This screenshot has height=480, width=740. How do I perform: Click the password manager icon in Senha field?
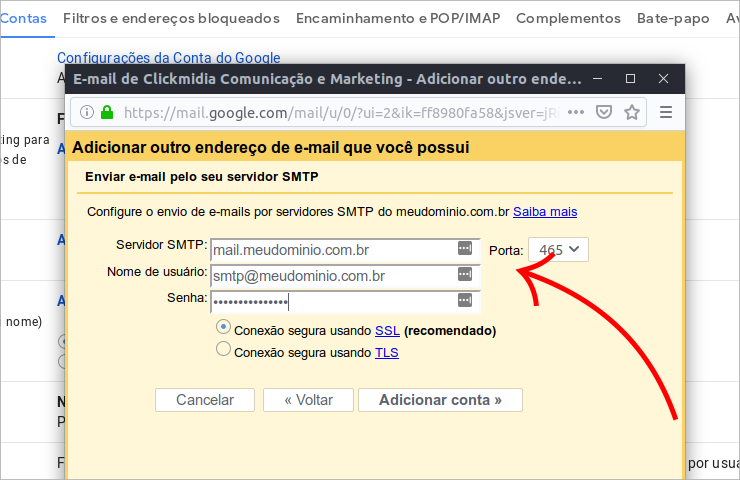pyautogui.click(x=465, y=300)
